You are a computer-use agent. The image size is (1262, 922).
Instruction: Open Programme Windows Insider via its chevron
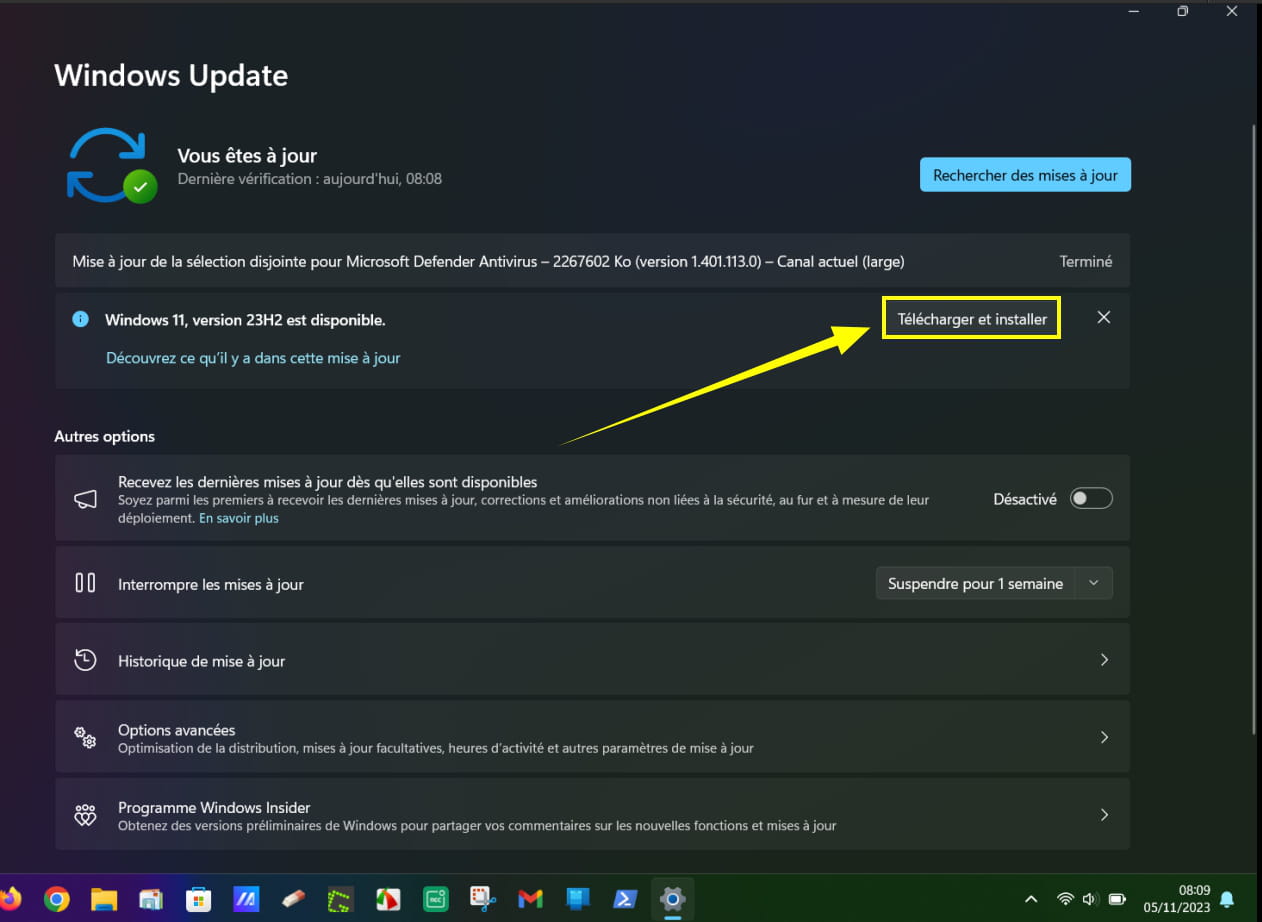pos(1104,815)
